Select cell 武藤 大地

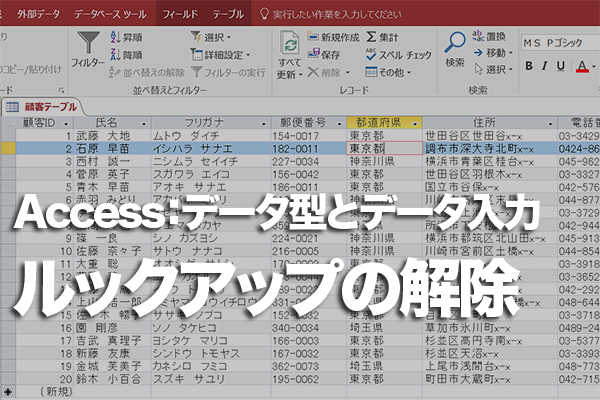coord(112,136)
